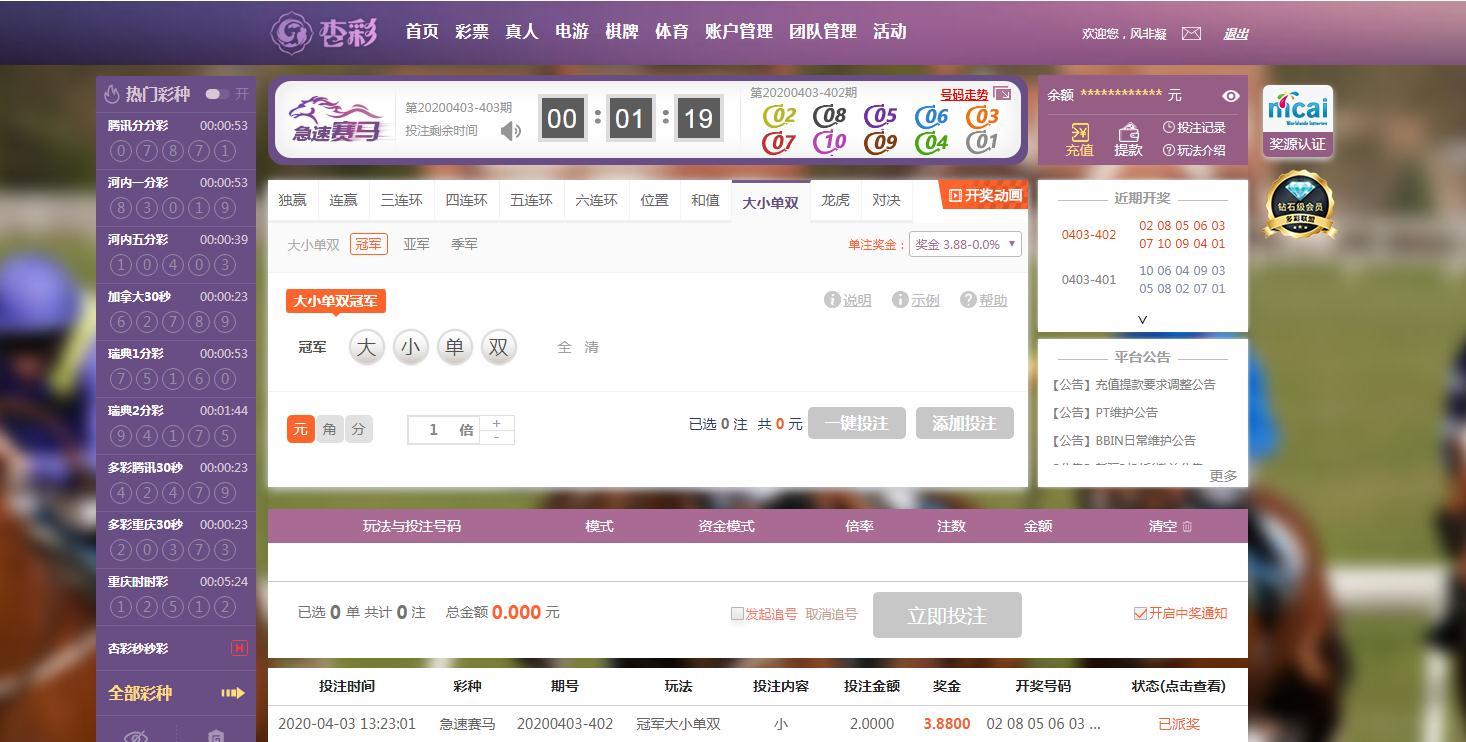Toggle the 热门彩种 on/off switch

coord(216,94)
